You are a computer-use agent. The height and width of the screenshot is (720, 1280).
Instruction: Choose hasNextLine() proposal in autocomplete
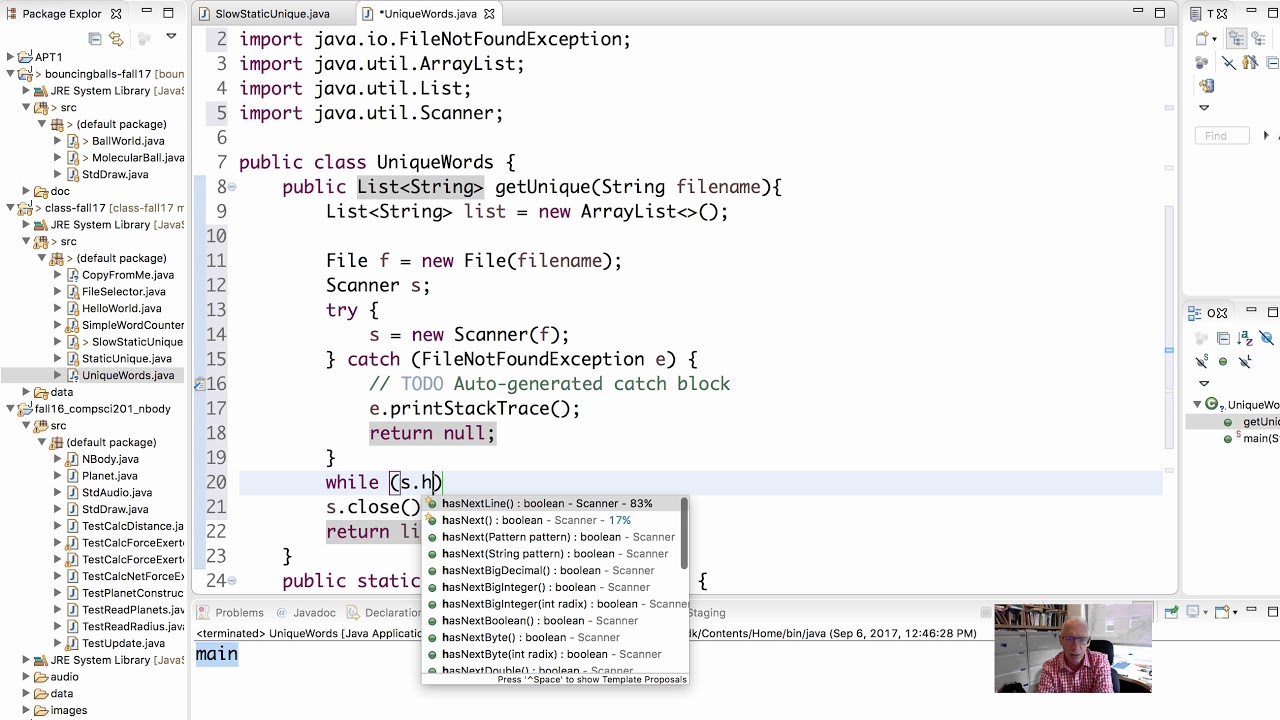point(555,504)
